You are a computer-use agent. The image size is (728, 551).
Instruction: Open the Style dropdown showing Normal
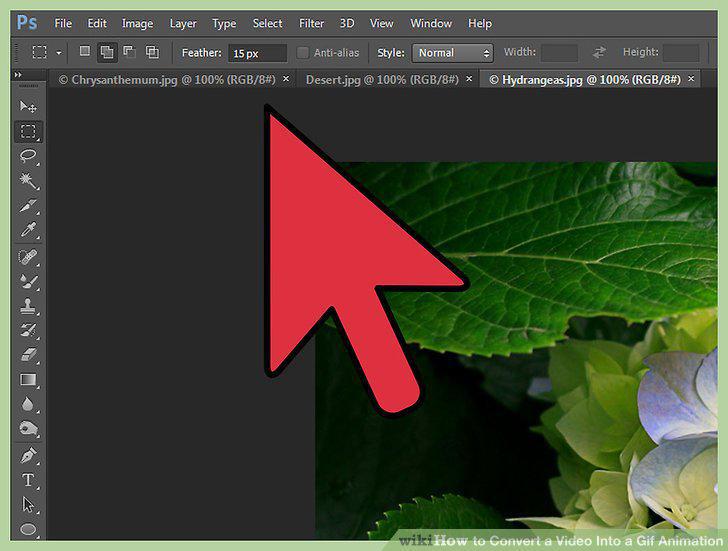(452, 53)
